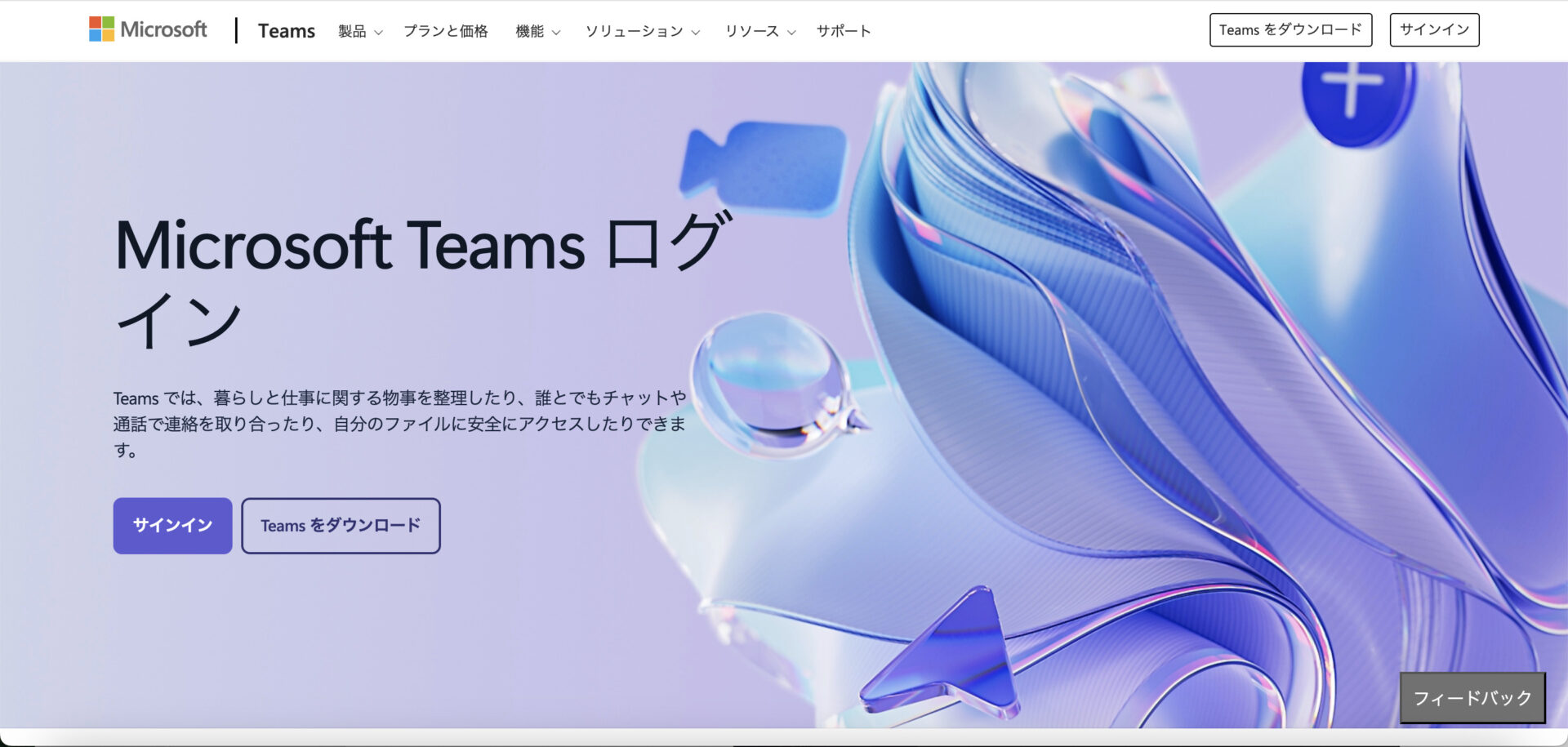The image size is (1568, 747).
Task: Select 機能 from the navigation menu
Action: point(531,31)
